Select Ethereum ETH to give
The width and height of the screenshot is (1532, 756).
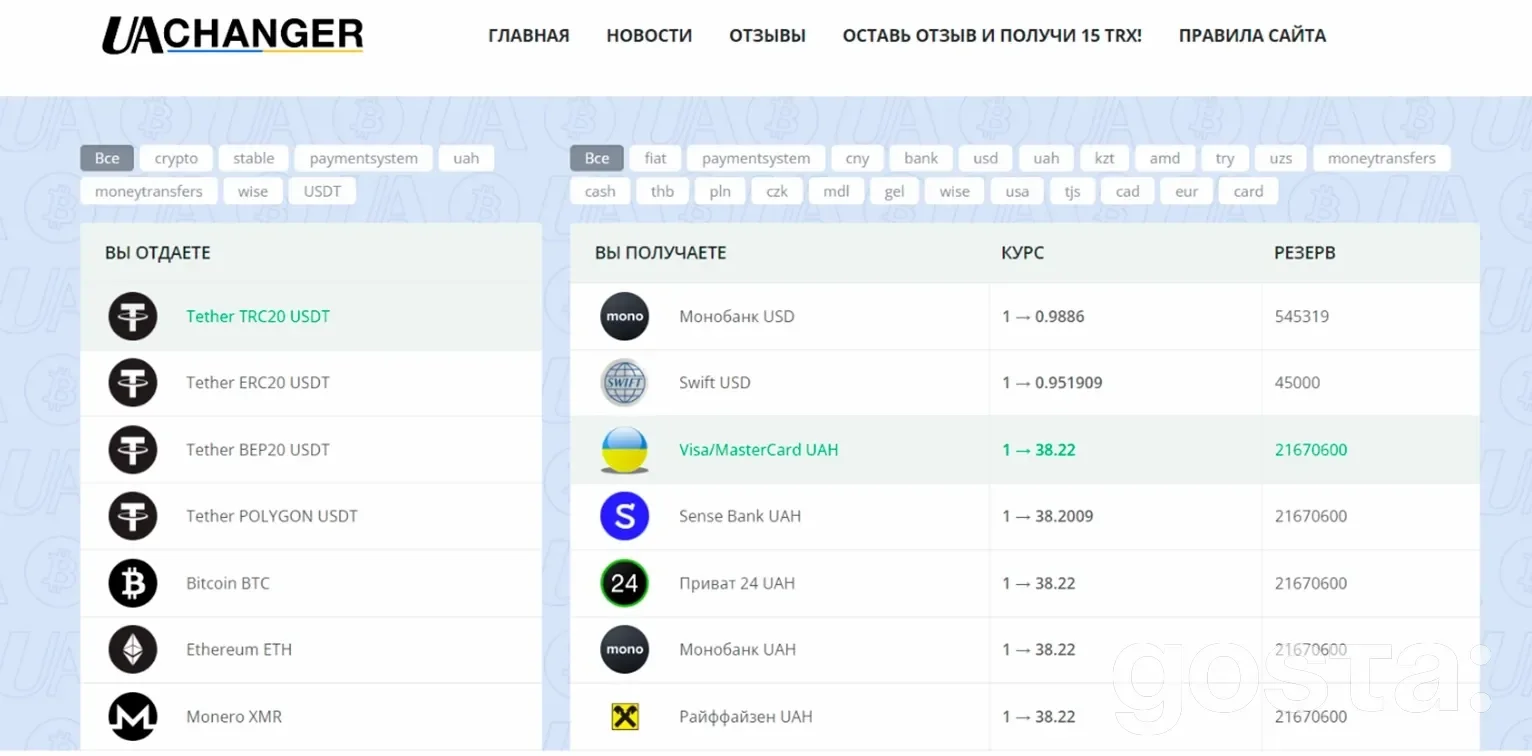pos(311,649)
